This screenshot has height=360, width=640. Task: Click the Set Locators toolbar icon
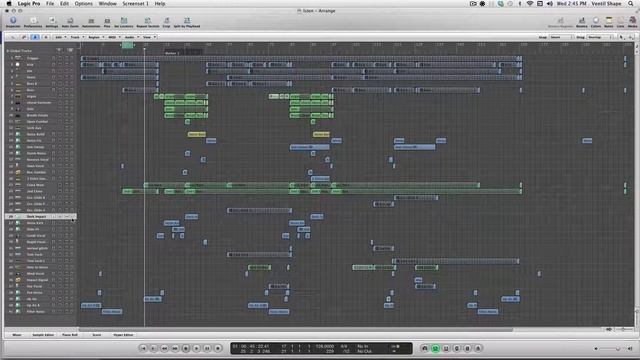click(x=124, y=21)
